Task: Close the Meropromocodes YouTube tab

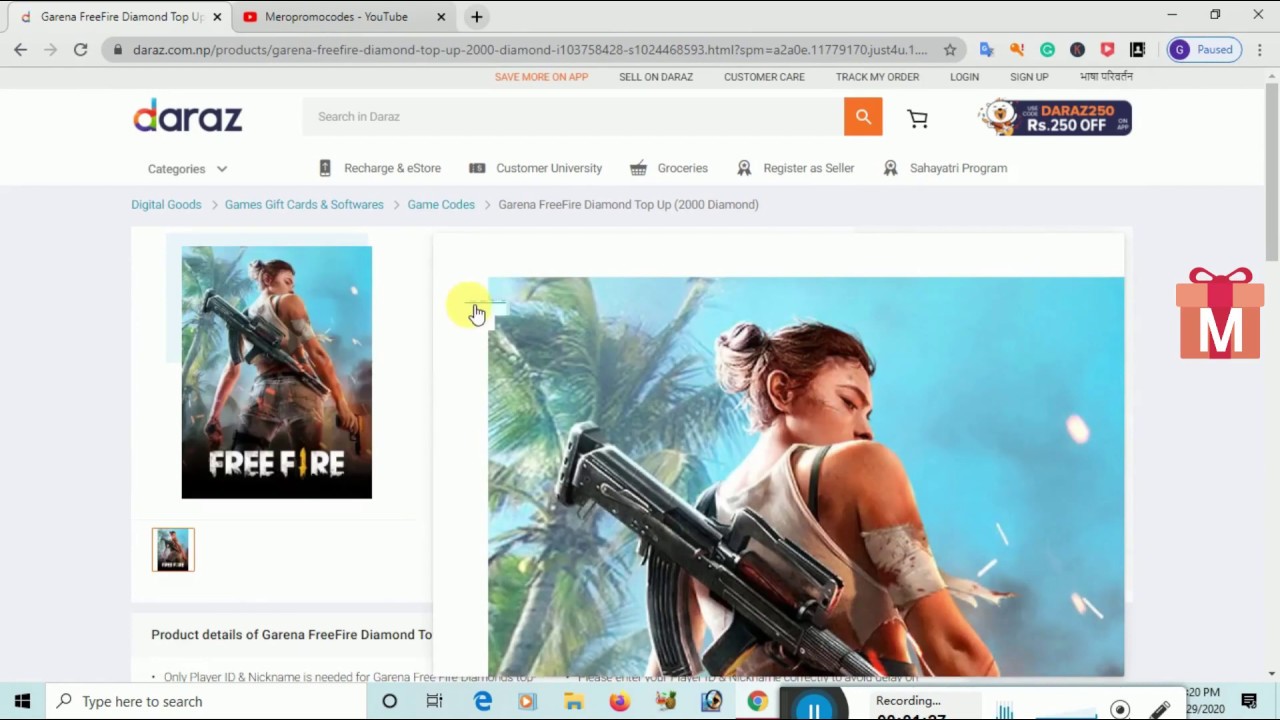Action: (441, 17)
